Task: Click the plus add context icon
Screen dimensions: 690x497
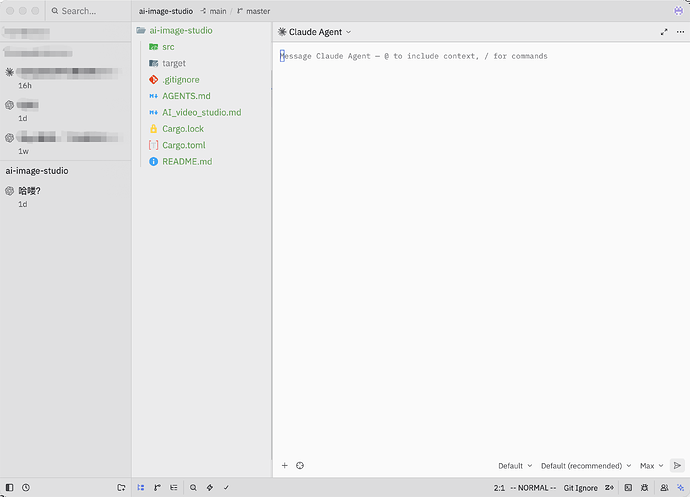Action: 285,465
